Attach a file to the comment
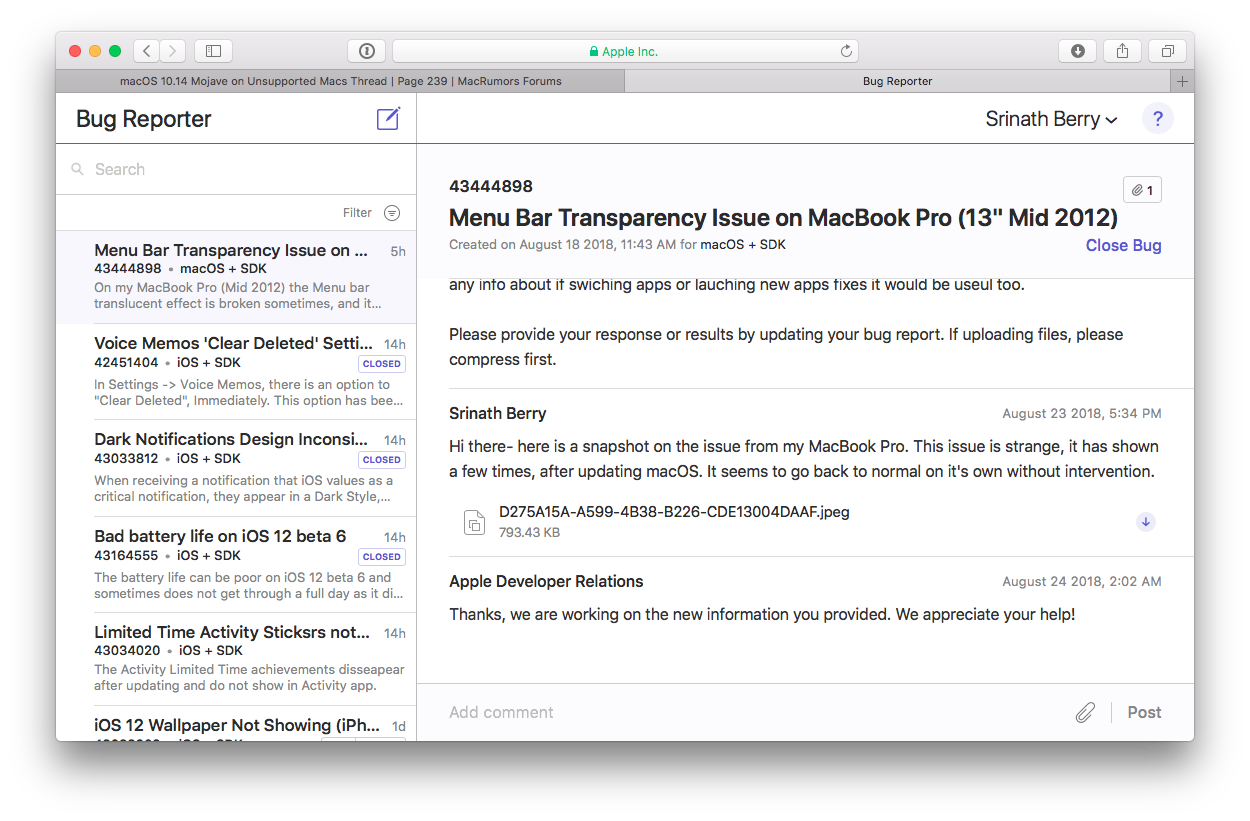 coord(1085,713)
